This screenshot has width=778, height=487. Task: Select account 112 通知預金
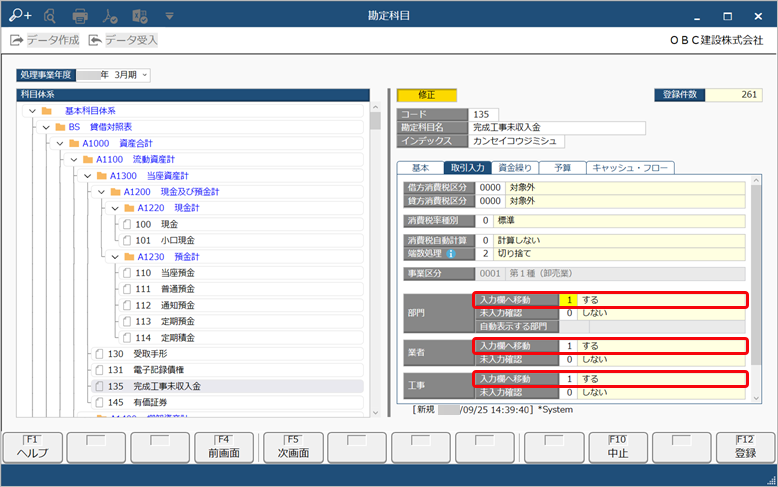click(x=241, y=305)
